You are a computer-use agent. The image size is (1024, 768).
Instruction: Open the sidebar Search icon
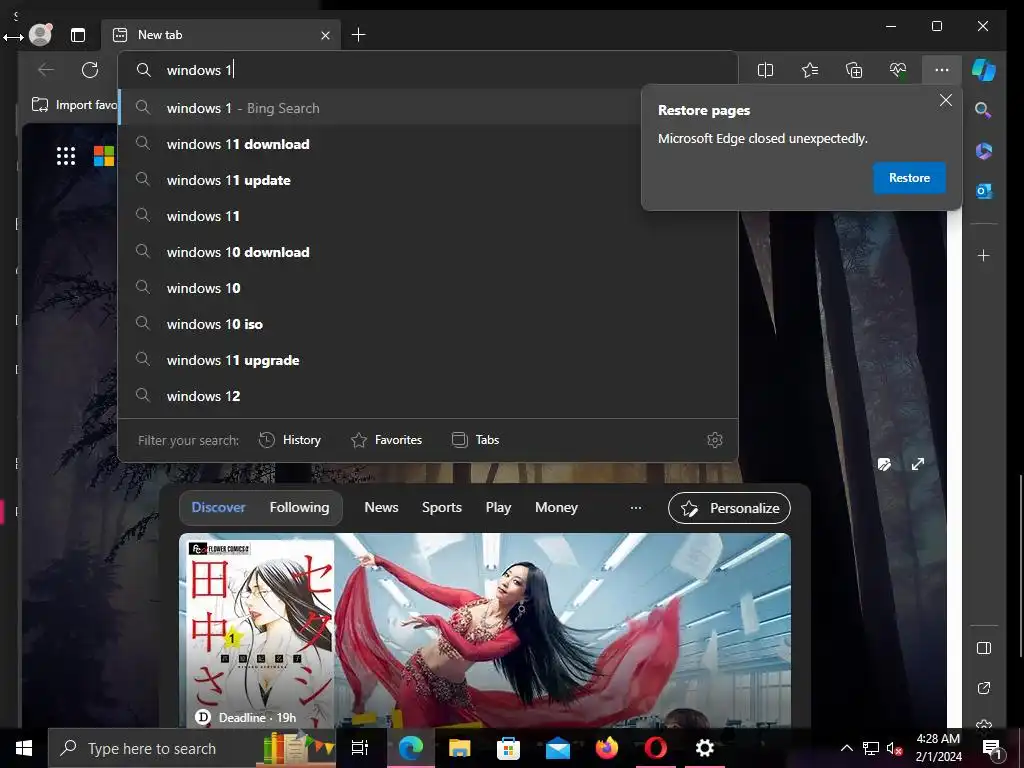click(984, 110)
